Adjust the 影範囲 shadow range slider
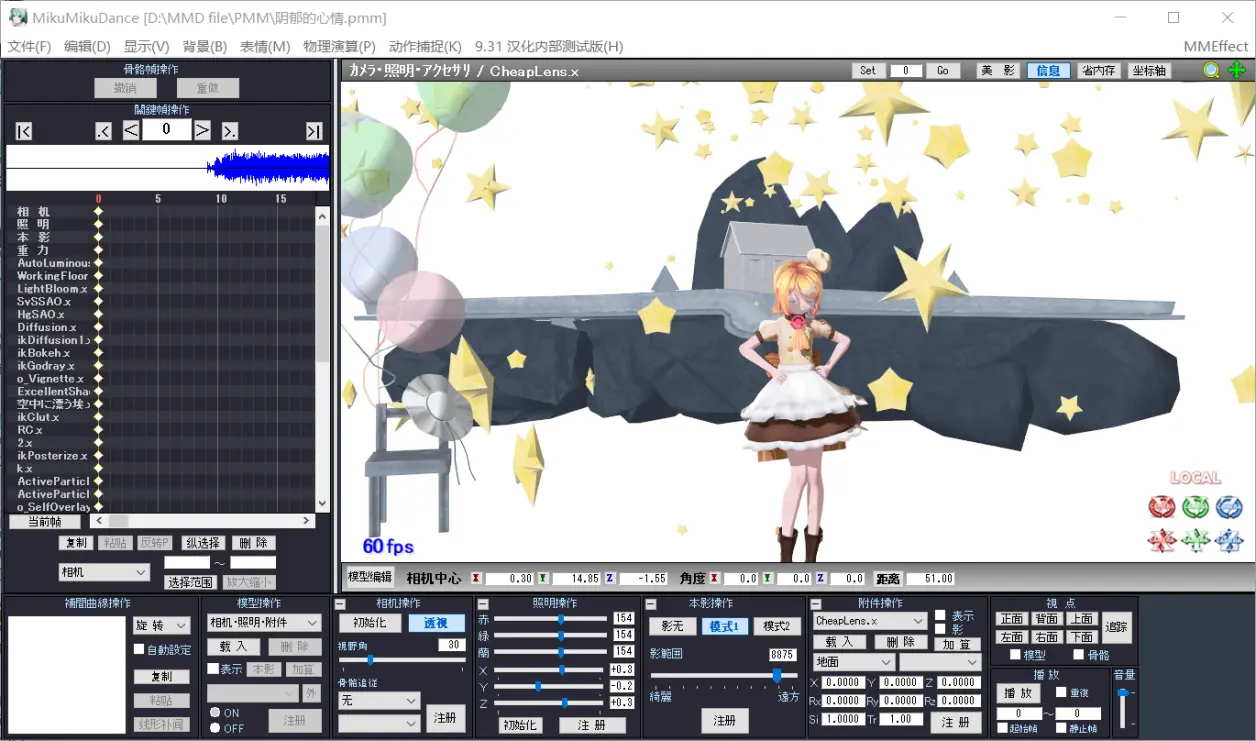This screenshot has width=1256, height=741. 723,676
